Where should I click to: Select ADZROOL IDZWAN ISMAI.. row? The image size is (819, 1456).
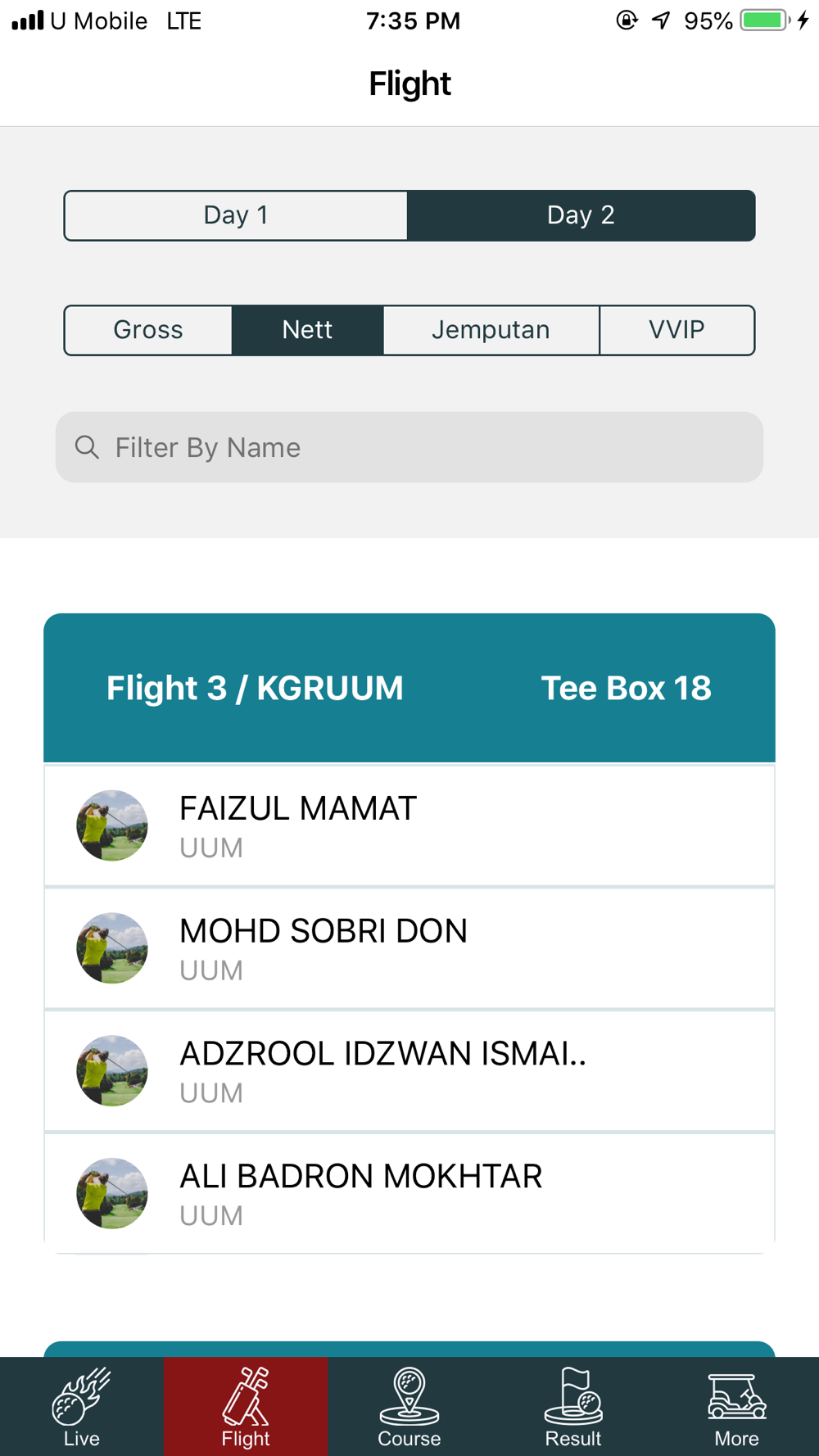point(409,1071)
